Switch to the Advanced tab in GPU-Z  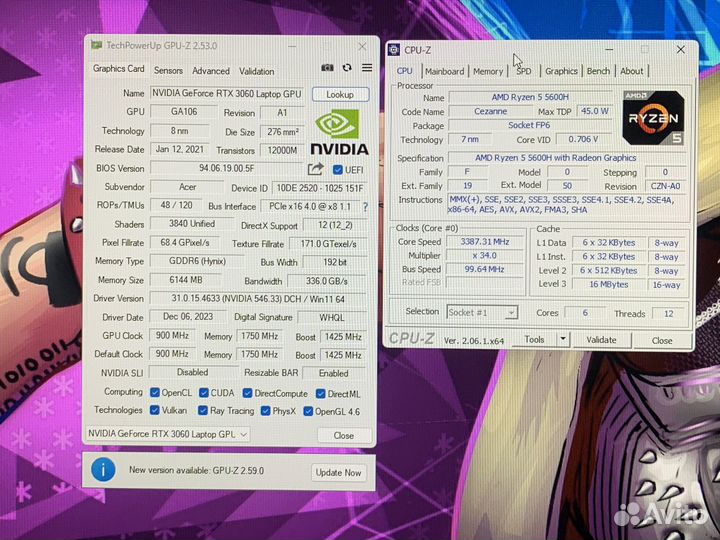point(211,71)
